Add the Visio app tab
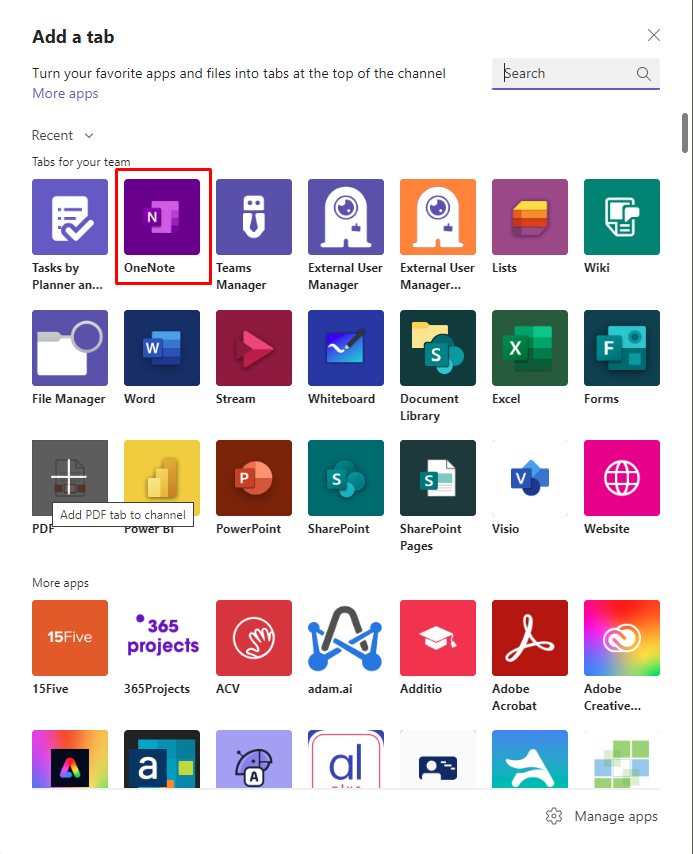The width and height of the screenshot is (693, 854). (530, 478)
